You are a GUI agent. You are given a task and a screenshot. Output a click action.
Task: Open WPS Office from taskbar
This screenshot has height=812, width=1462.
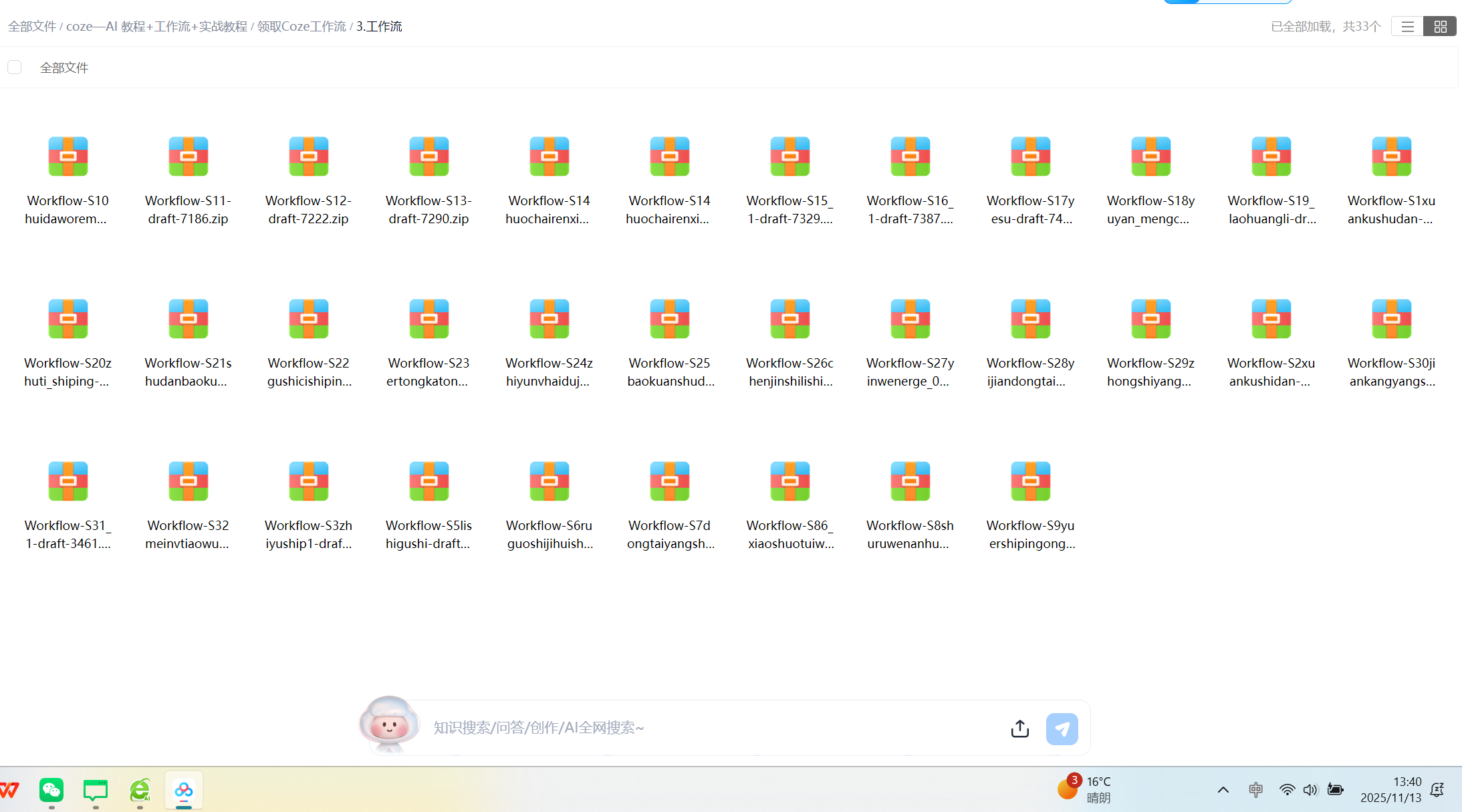9,791
